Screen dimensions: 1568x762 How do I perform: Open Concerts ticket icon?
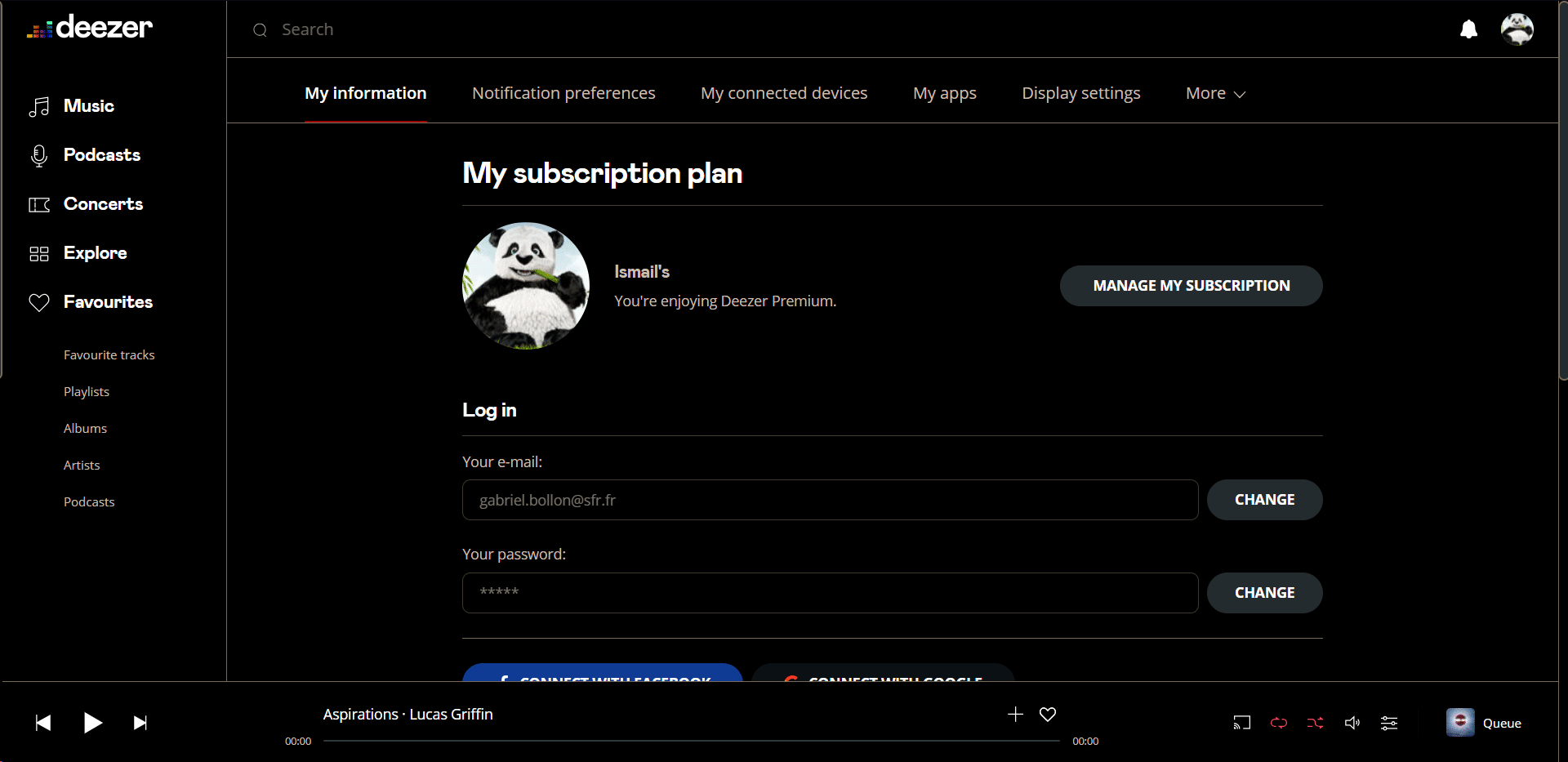pyautogui.click(x=39, y=204)
